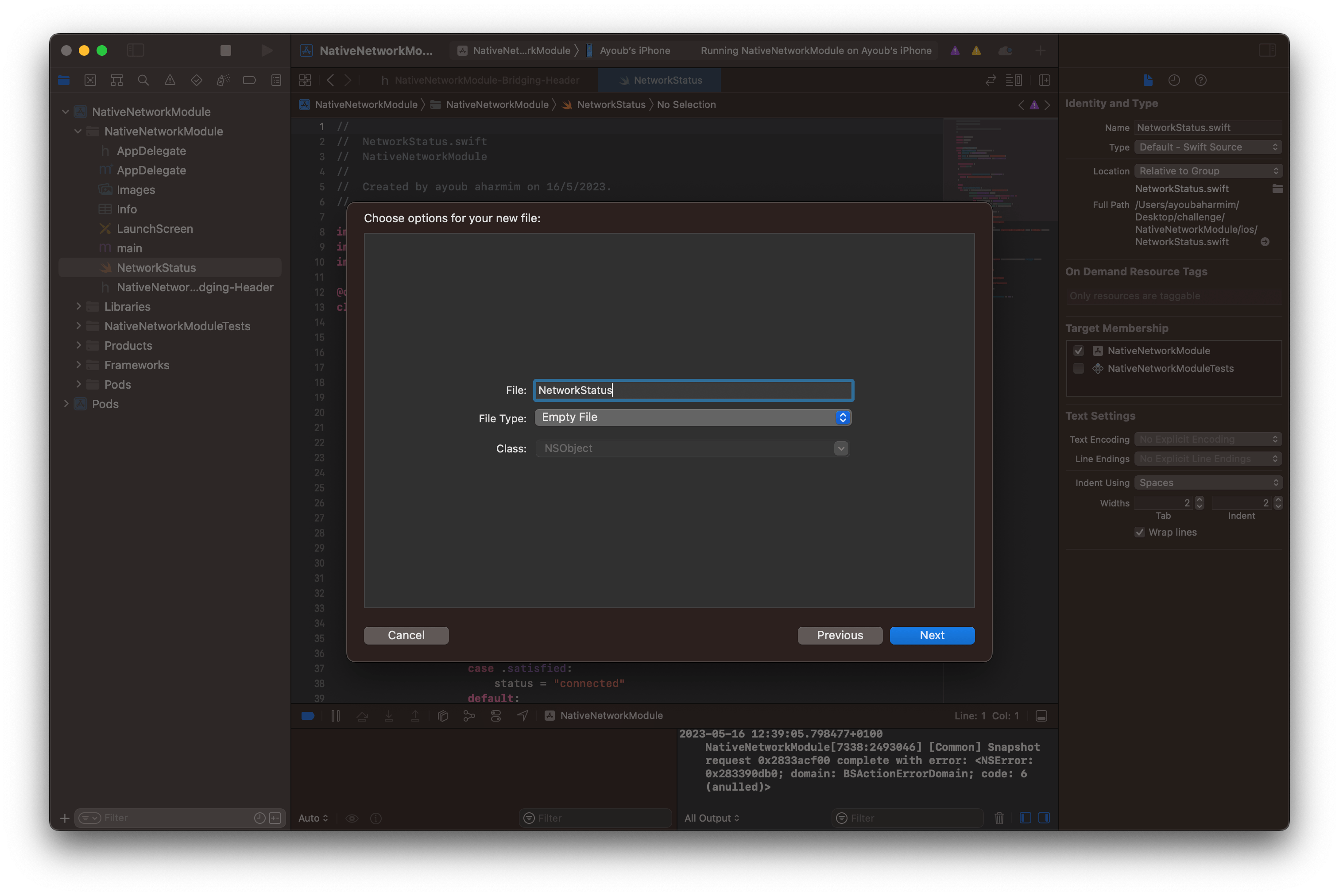Enable Wrap lines text setting
The image size is (1339, 896).
pyautogui.click(x=1139, y=531)
